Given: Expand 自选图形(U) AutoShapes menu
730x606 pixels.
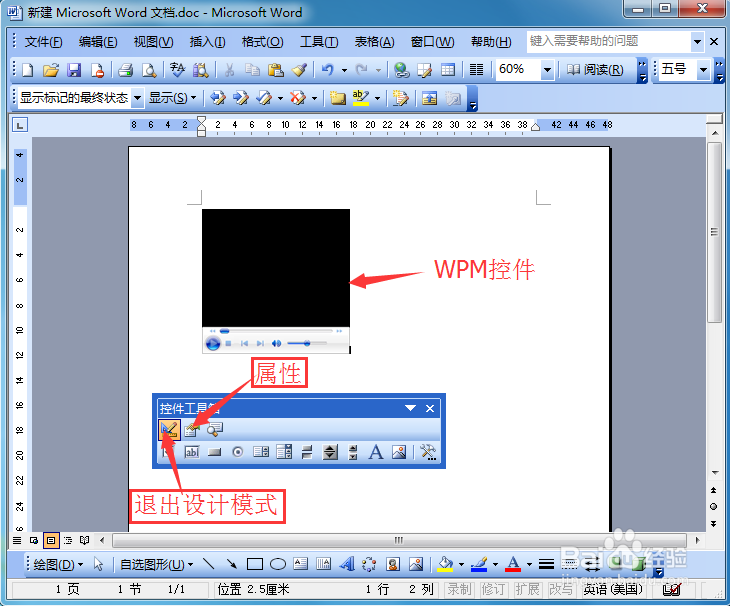Looking at the screenshot, I should click(x=156, y=565).
